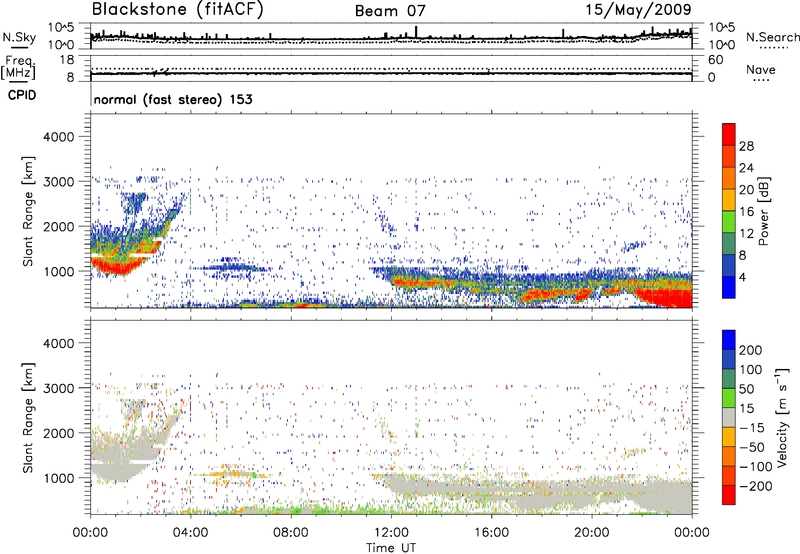Image resolution: width=800 pixels, height=554 pixels.
Task: Click the "60" tick on the Nave axis
Action: click(715, 60)
